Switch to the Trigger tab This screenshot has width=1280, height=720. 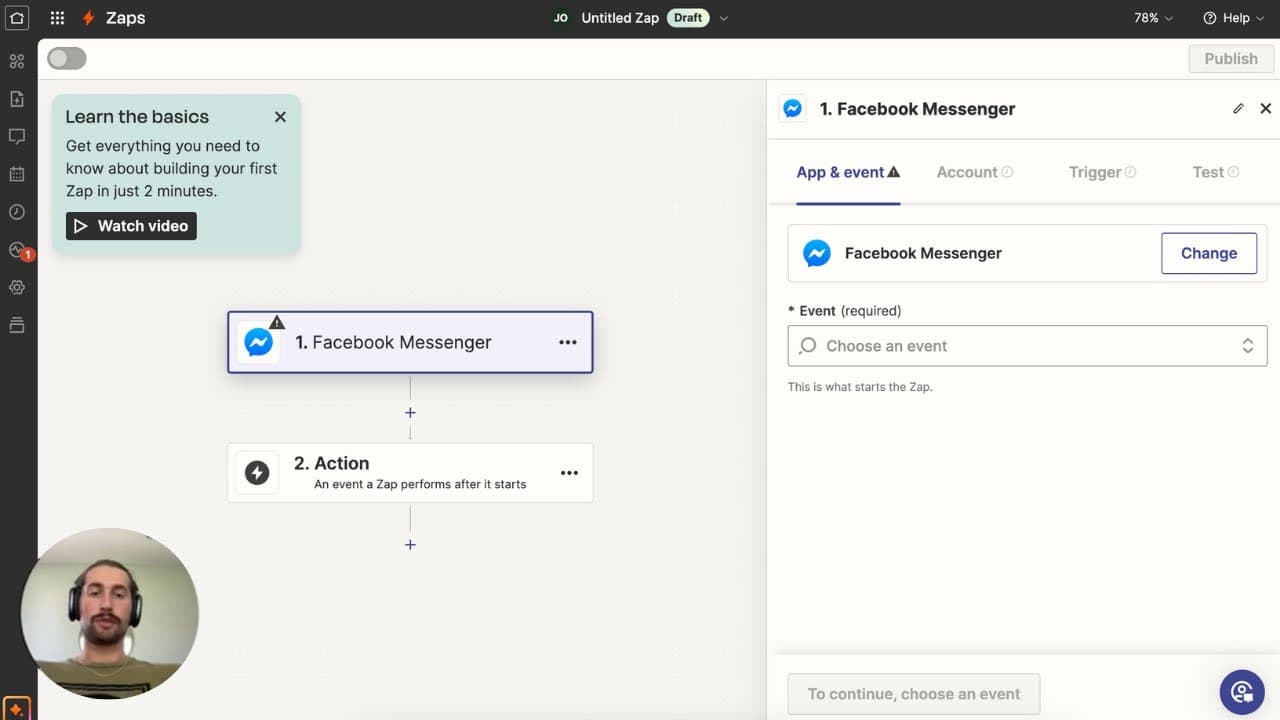(1102, 172)
